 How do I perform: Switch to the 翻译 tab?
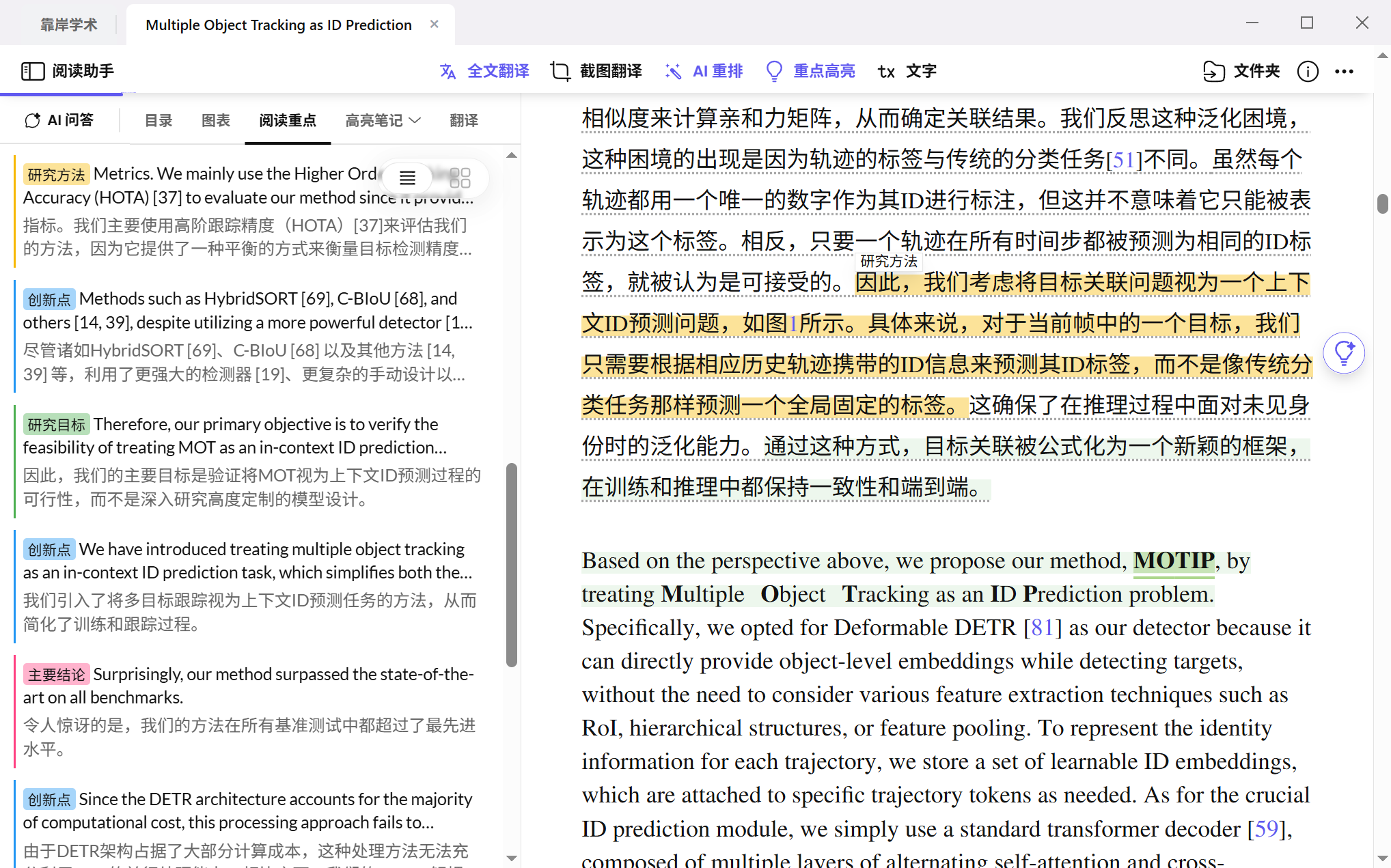464,120
